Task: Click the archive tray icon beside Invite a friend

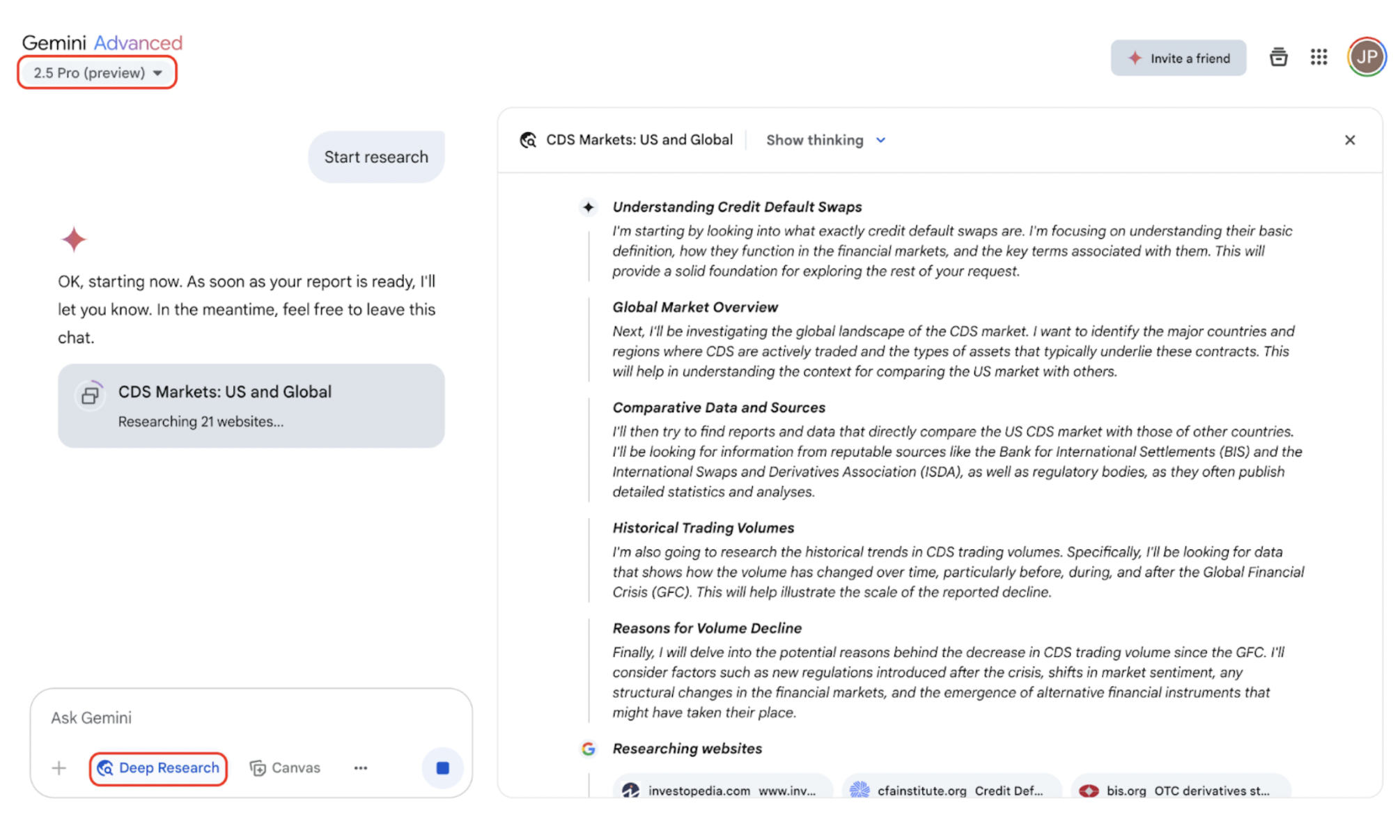Action: coord(1278,57)
